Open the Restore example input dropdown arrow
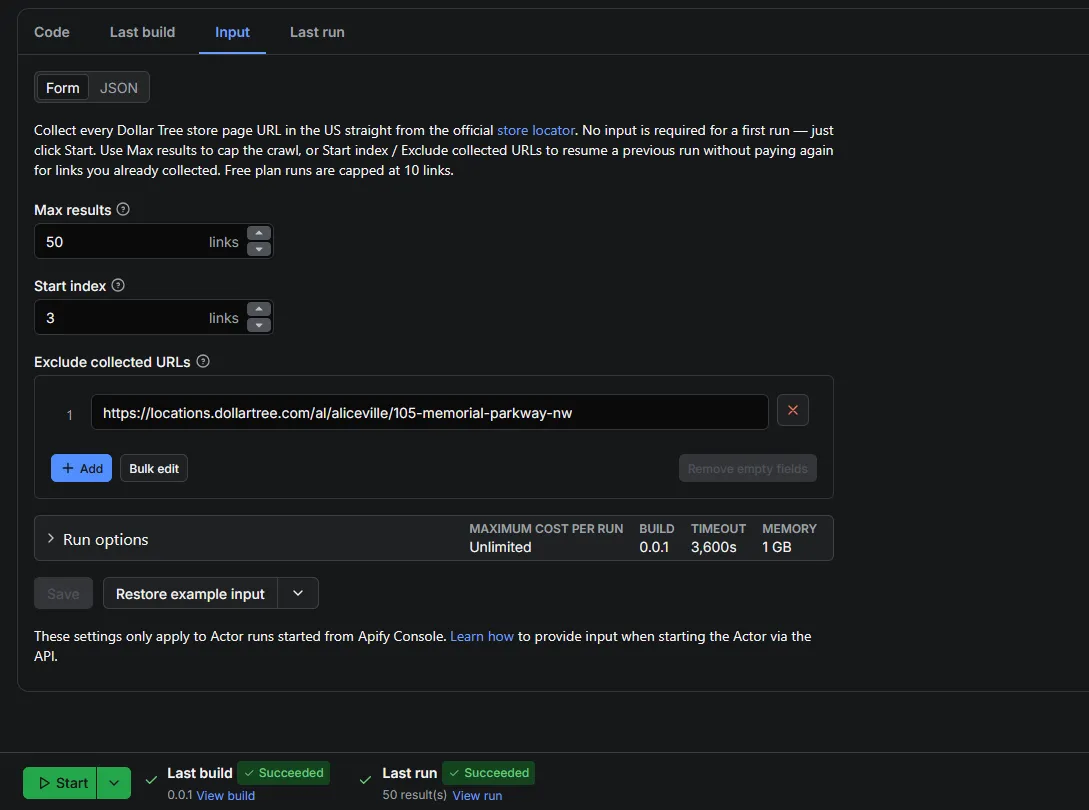Screen dimensions: 1089x810 click(298, 593)
